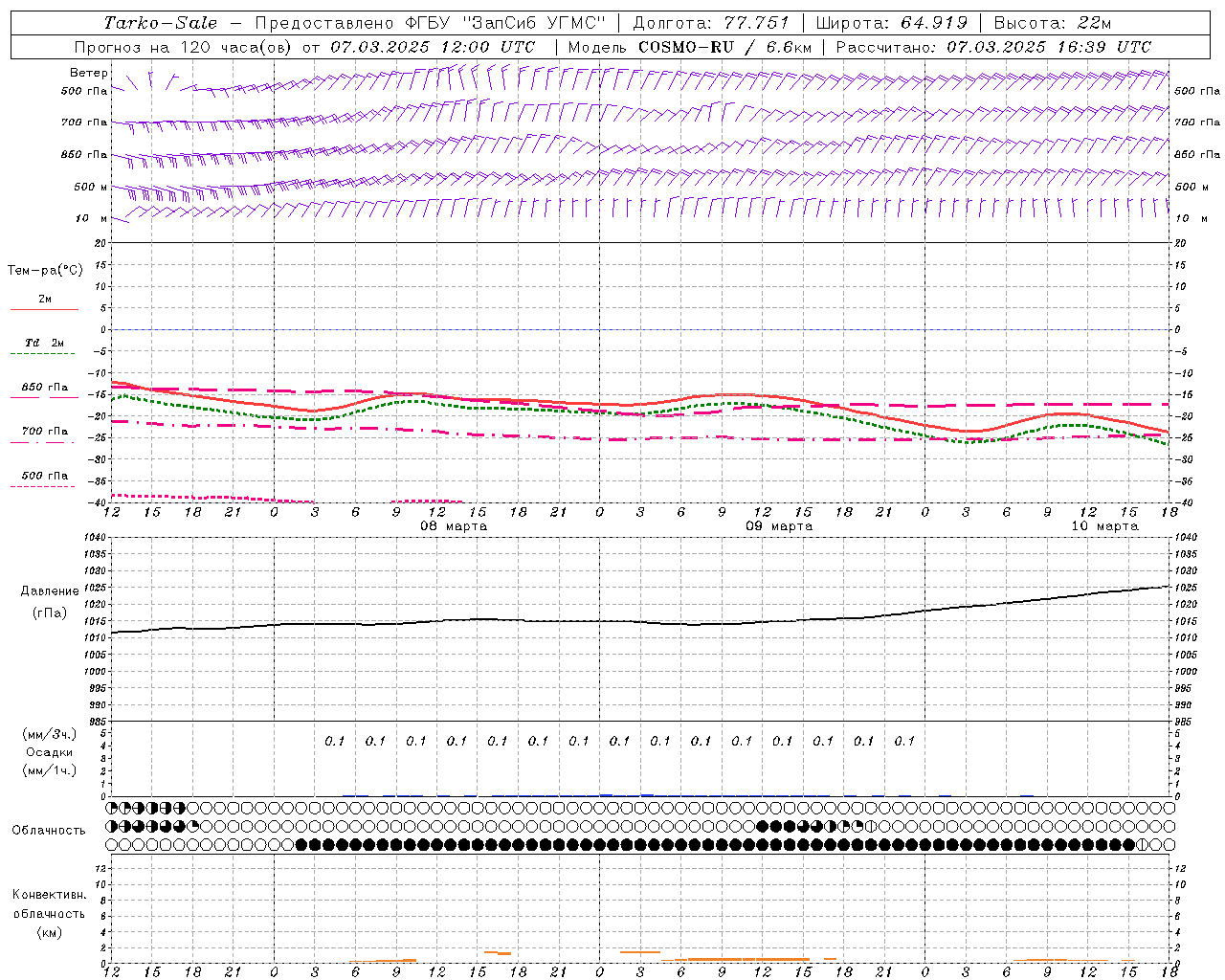
Task: Click the black pressure curve in Давление panel
Action: coord(641,622)
